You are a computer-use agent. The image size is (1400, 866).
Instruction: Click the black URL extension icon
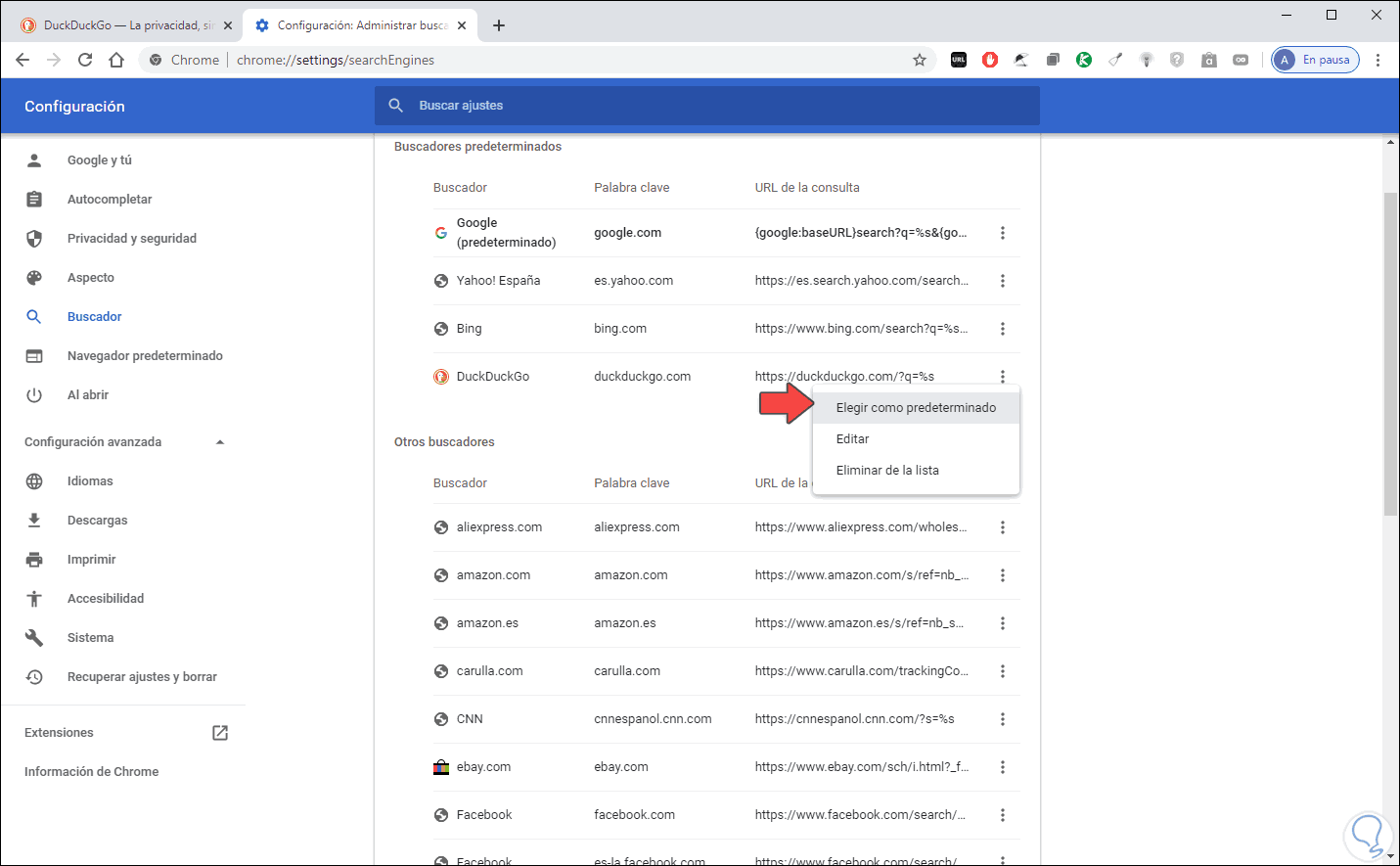pos(959,60)
